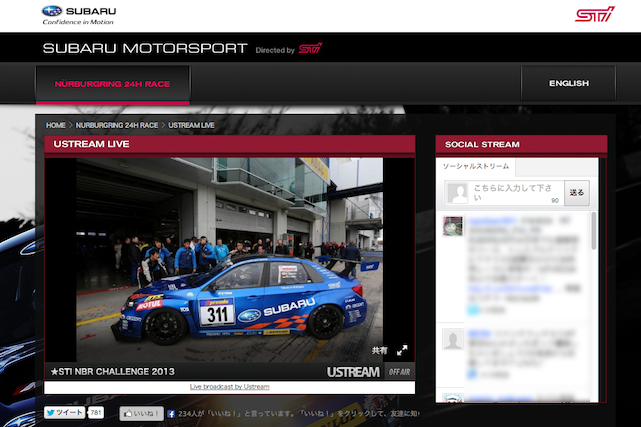
Task: Click the Facebook icon below the video
Action: [x=172, y=412]
